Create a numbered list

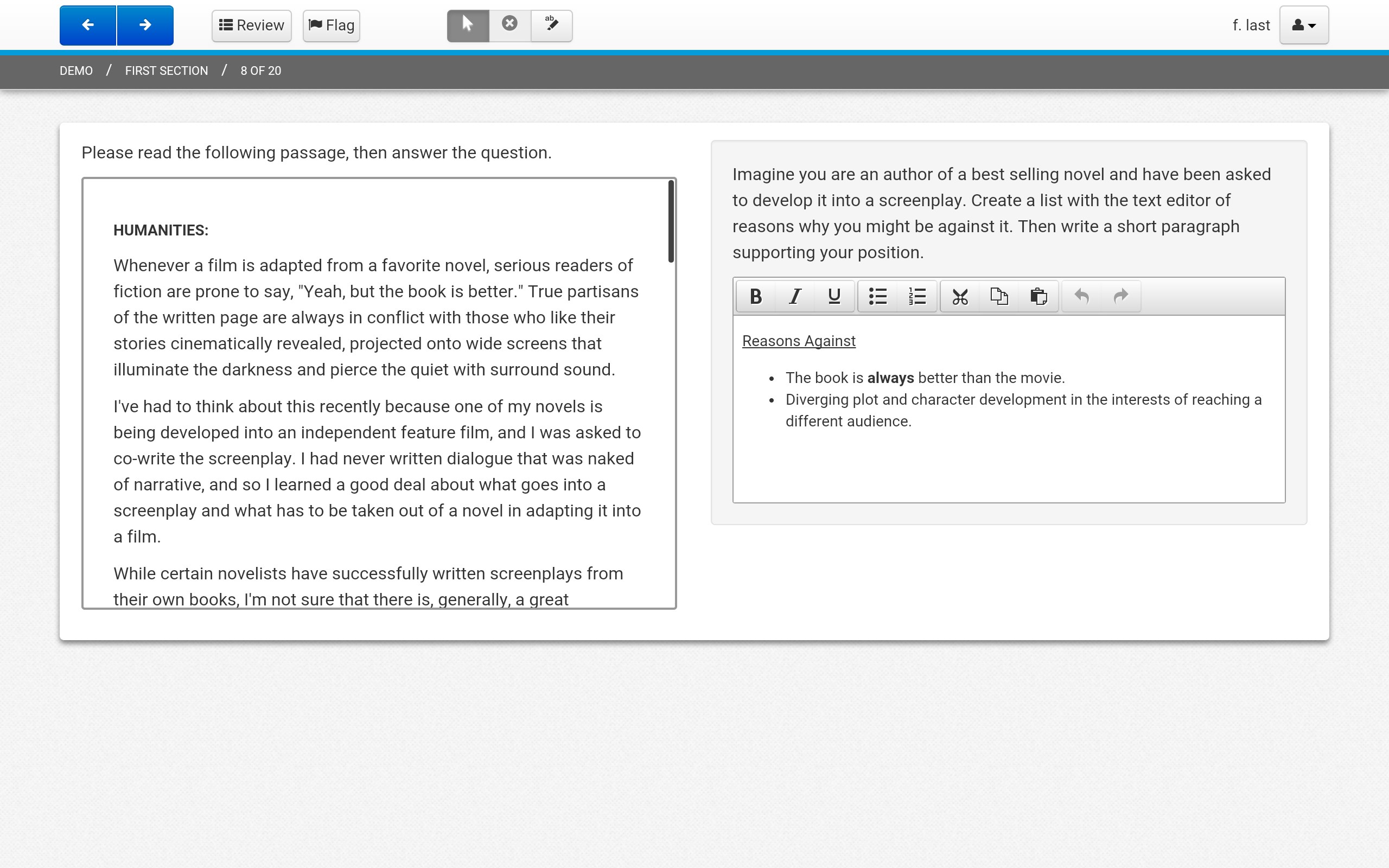pyautogui.click(x=916, y=296)
